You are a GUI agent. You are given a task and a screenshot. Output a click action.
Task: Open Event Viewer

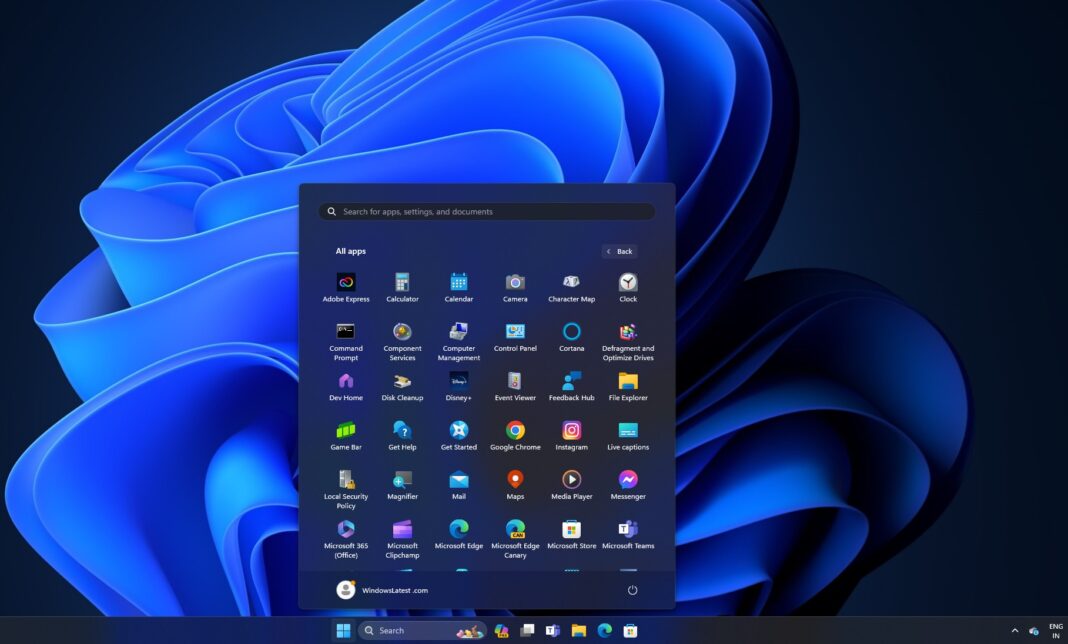pos(515,383)
